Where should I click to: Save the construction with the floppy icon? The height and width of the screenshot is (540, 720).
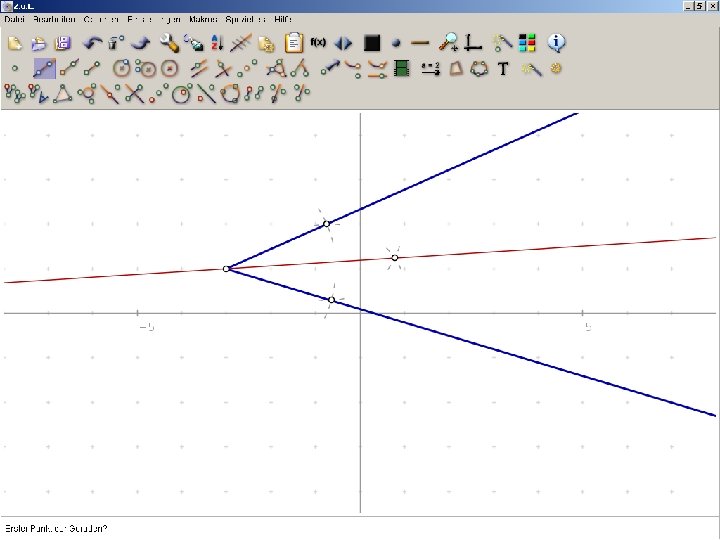coord(63,43)
